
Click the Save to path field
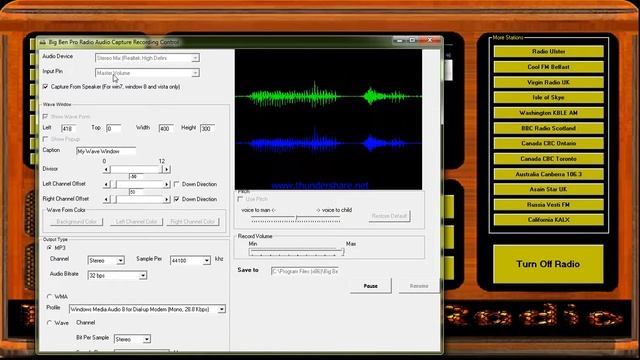coord(306,271)
